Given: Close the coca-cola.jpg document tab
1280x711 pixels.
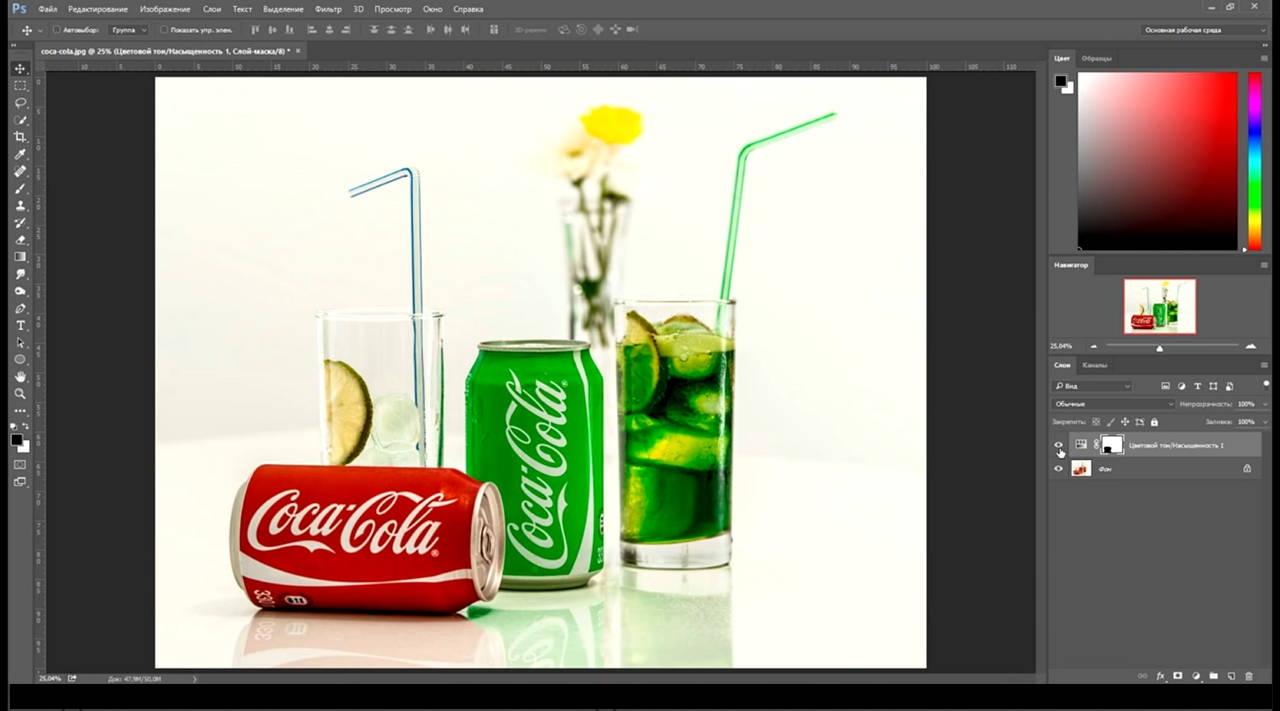Looking at the screenshot, I should (298, 50).
